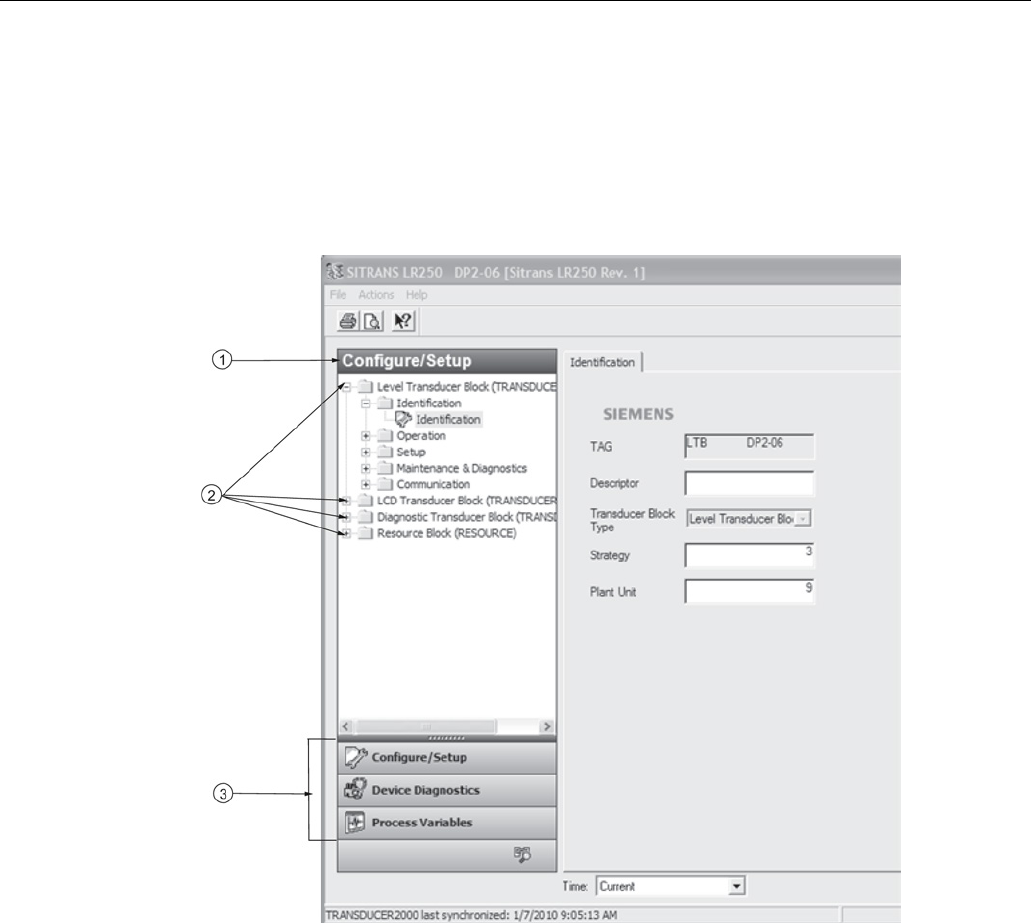This screenshot has width=1031, height=923.
Task: Collapse the Level Transducer Block tree node
Action: (347, 387)
